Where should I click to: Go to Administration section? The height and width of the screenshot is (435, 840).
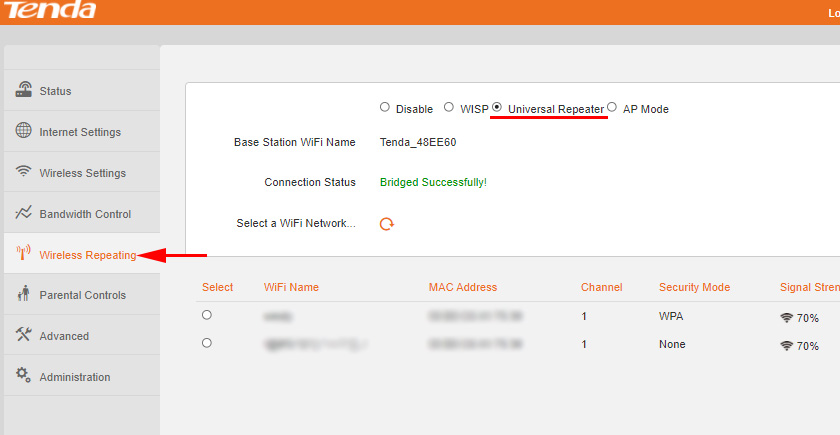[x=75, y=377]
